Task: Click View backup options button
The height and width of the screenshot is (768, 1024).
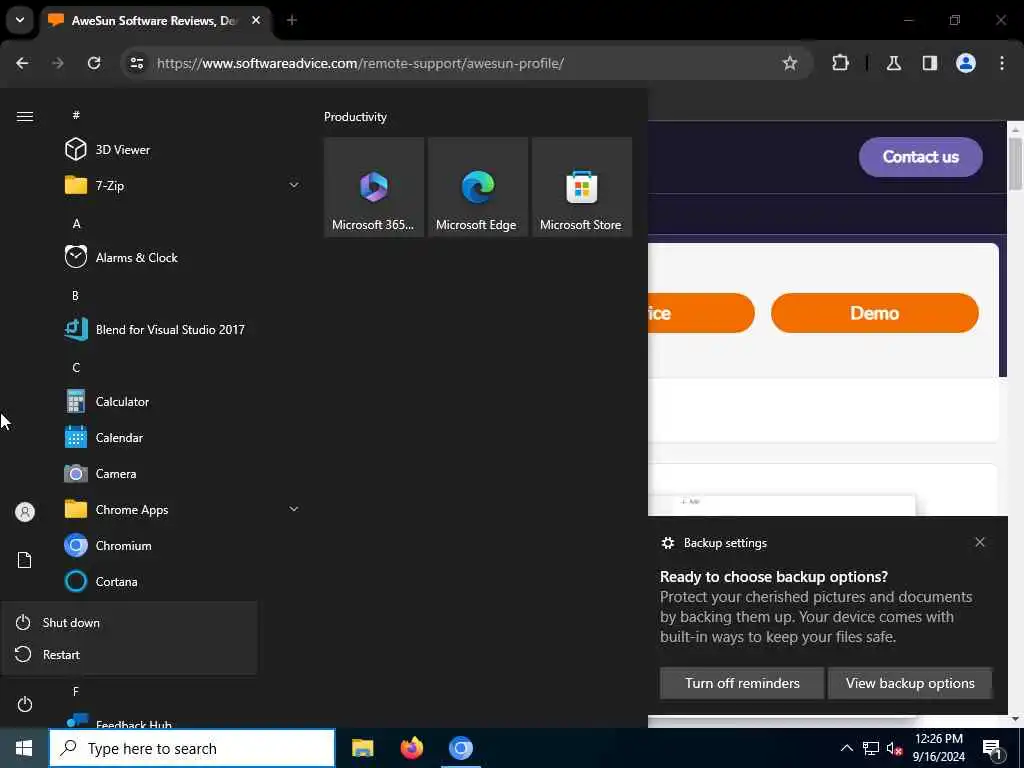Action: click(x=910, y=683)
